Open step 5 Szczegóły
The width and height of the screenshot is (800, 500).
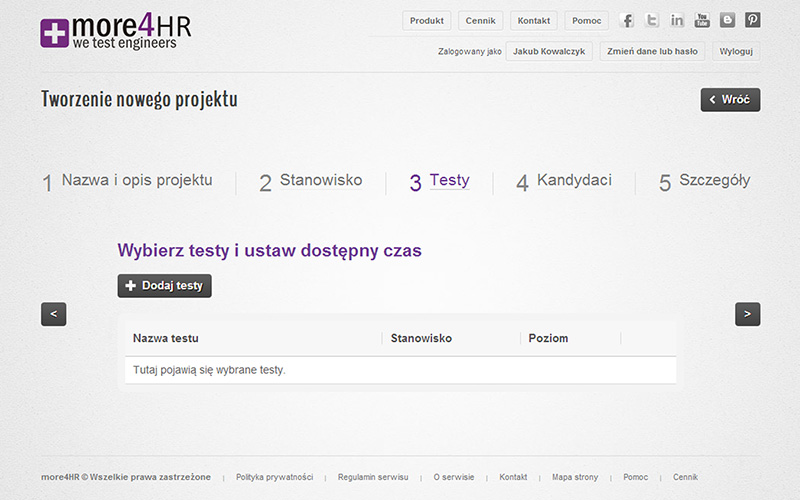[x=704, y=182]
